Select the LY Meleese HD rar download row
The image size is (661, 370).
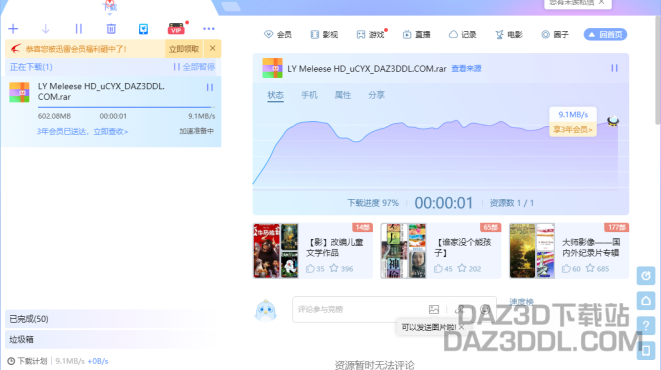coord(112,111)
